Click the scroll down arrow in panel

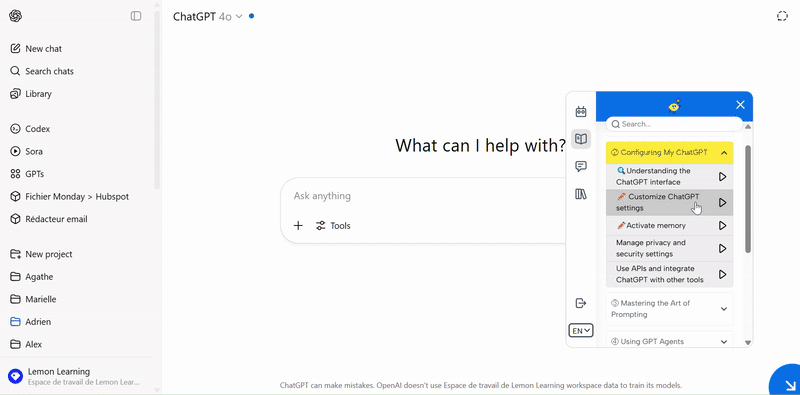point(748,343)
